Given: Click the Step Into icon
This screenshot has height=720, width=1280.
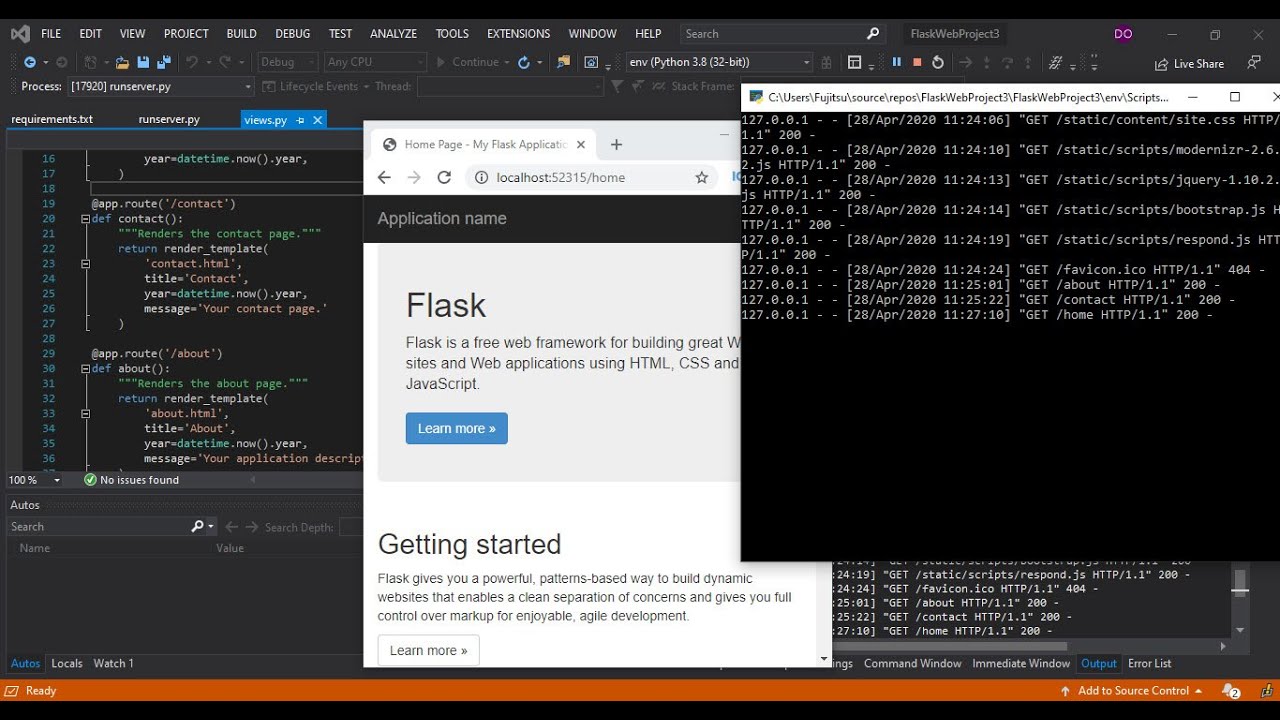Looking at the screenshot, I should (987, 62).
